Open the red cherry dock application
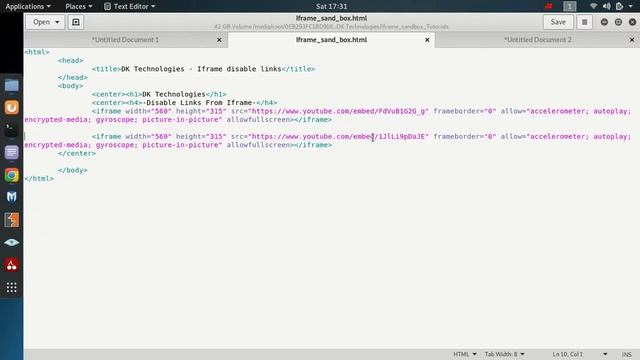Image resolution: width=640 pixels, height=360 pixels. pos(11,265)
